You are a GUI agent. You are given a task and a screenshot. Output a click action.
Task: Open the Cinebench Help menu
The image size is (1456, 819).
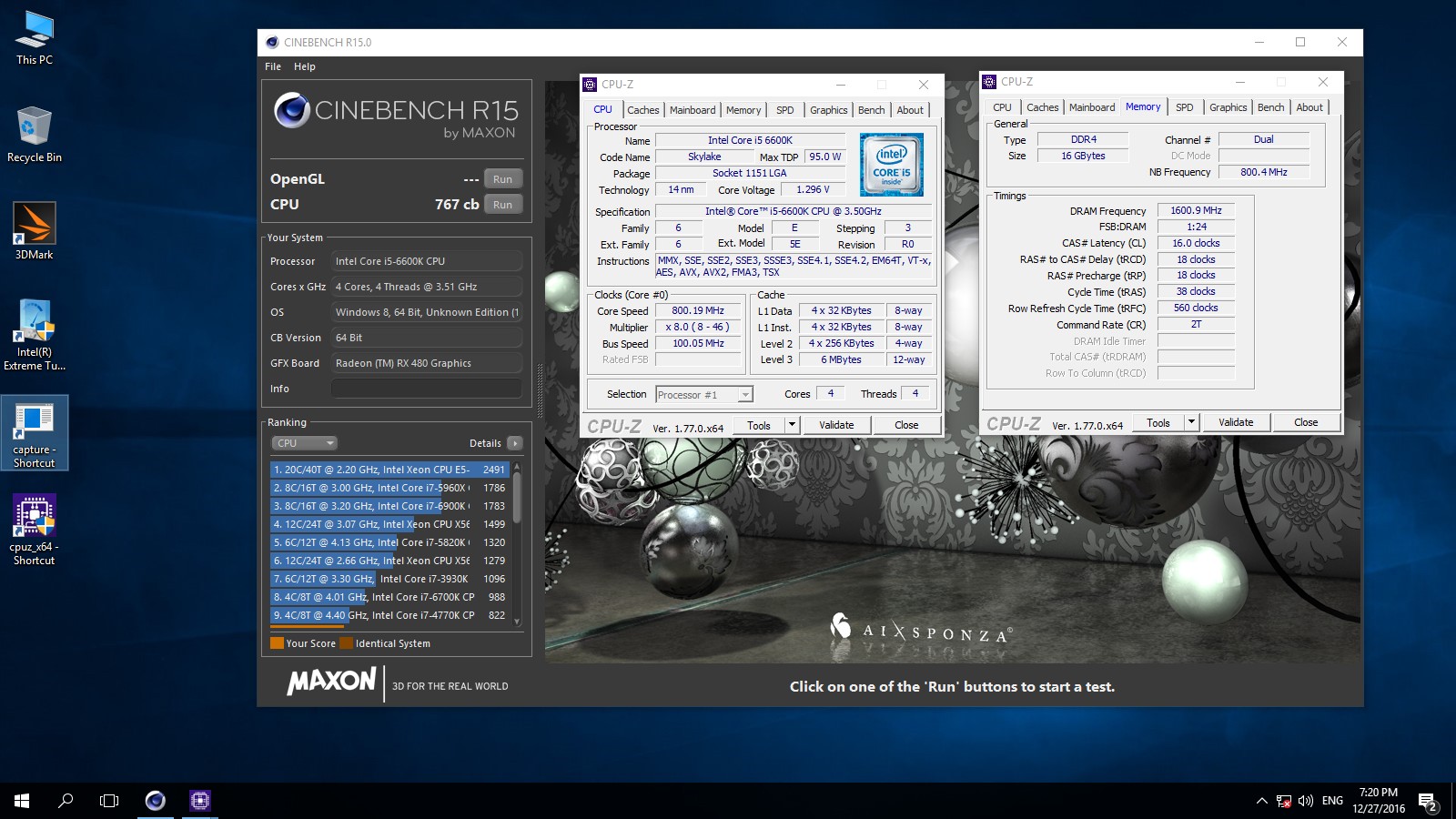click(x=305, y=66)
